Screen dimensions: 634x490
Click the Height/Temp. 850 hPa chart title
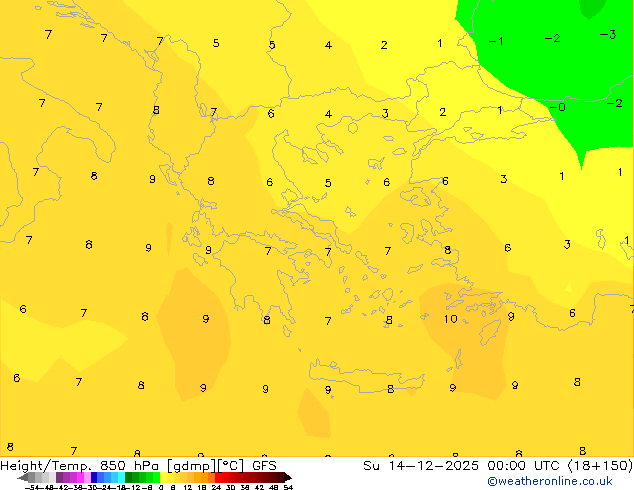(x=138, y=466)
